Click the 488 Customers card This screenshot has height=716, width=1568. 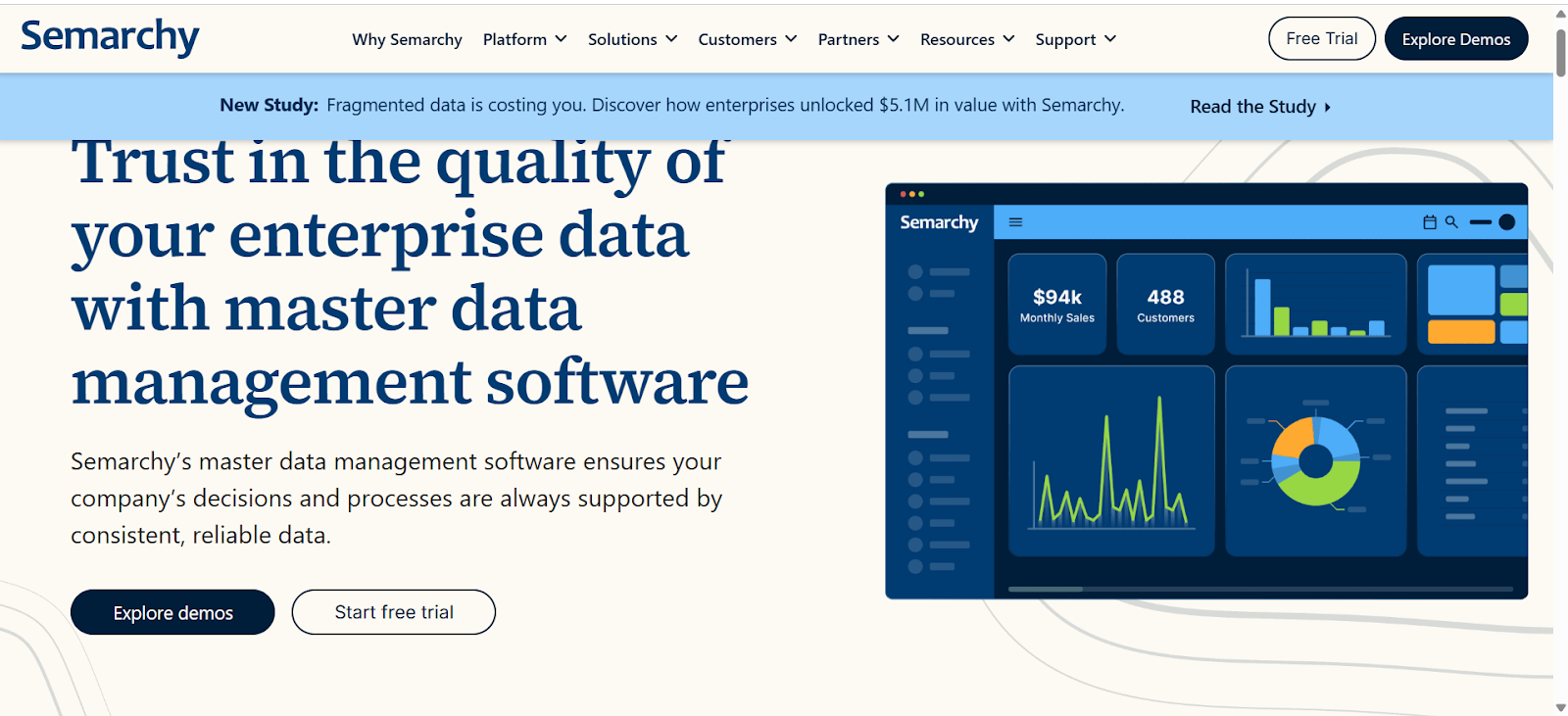point(1166,305)
